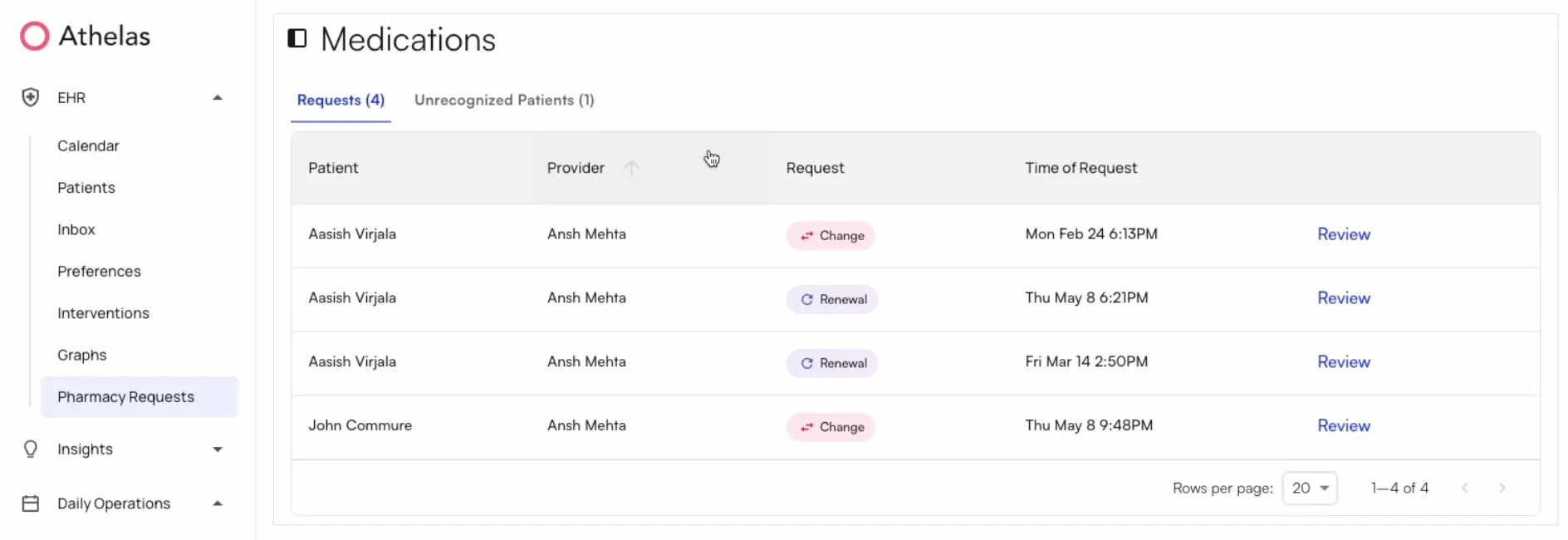The width and height of the screenshot is (1568, 540).
Task: Click the Renewal badge for Thu May 8
Action: (x=832, y=300)
